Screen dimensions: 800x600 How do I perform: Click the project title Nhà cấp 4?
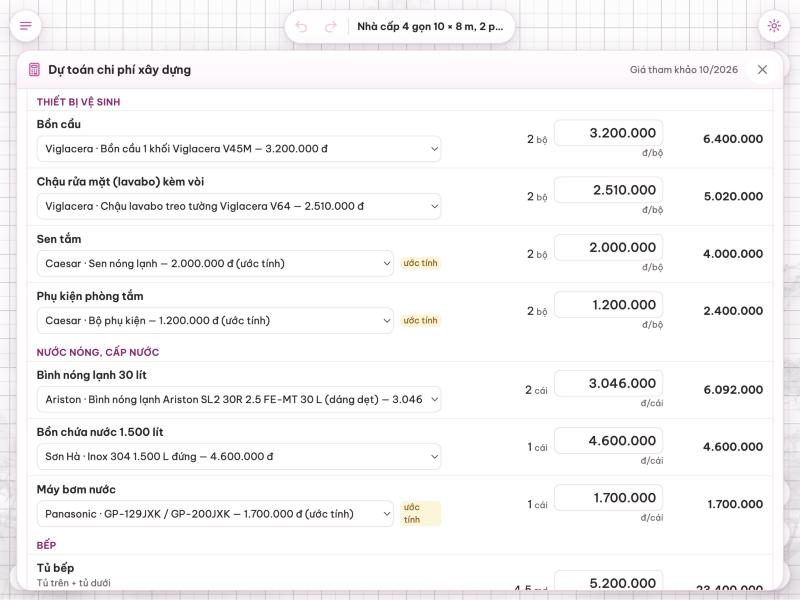[x=430, y=27]
